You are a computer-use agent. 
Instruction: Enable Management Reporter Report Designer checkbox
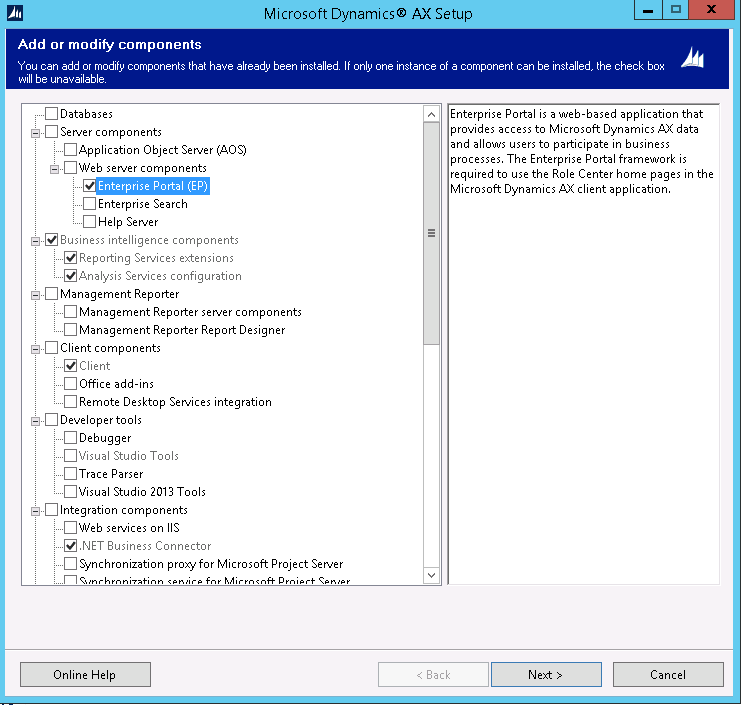pyautogui.click(x=70, y=329)
